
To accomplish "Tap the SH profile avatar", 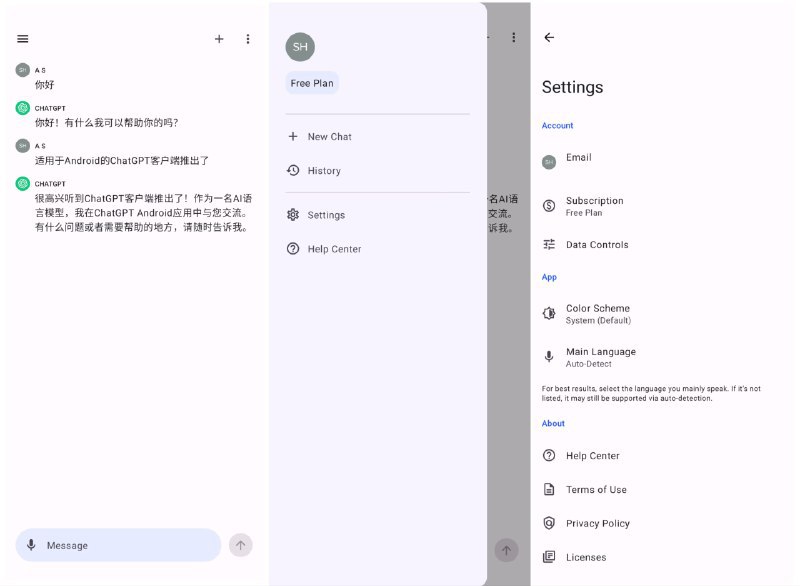I will (300, 46).
